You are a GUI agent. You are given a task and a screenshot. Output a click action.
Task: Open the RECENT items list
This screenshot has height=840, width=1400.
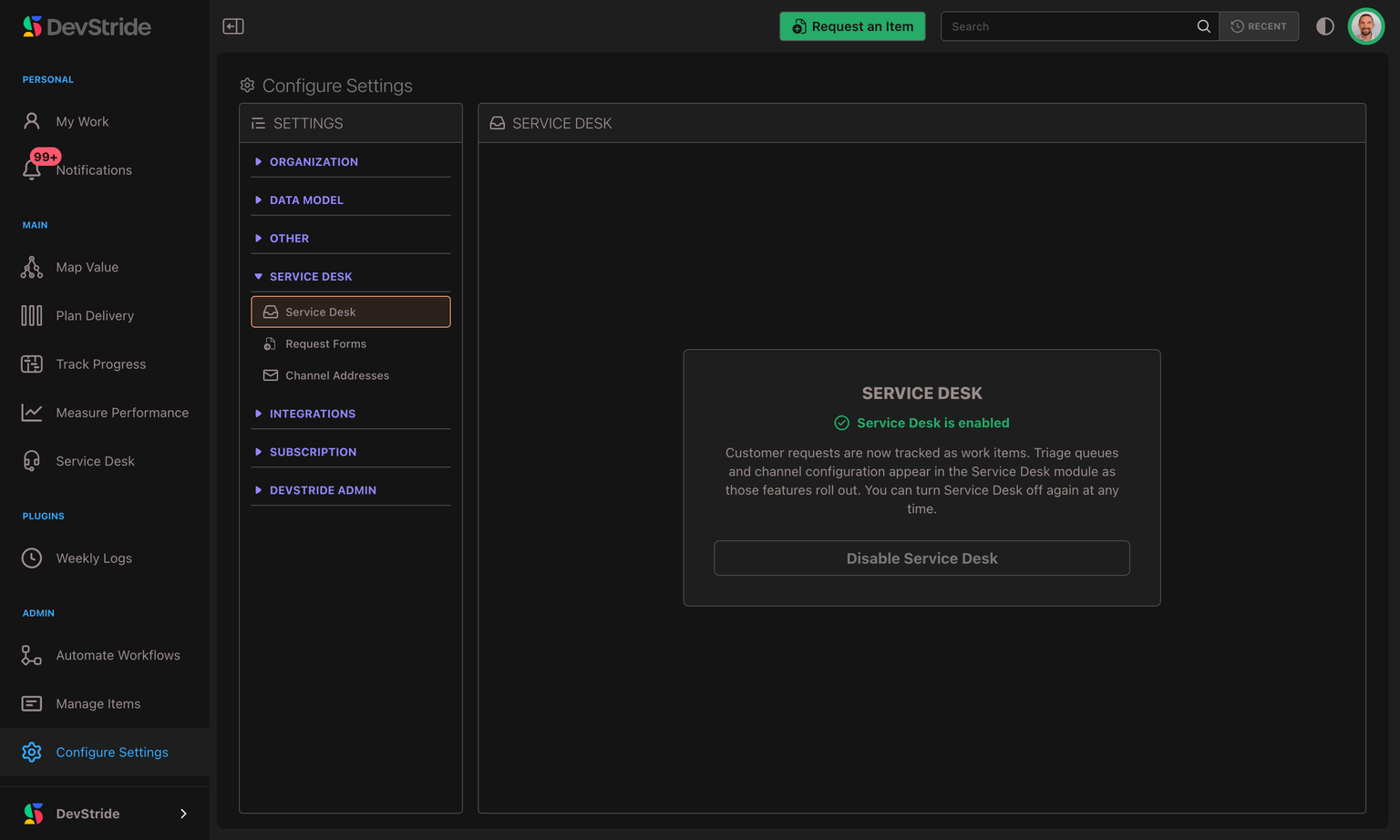[1259, 26]
